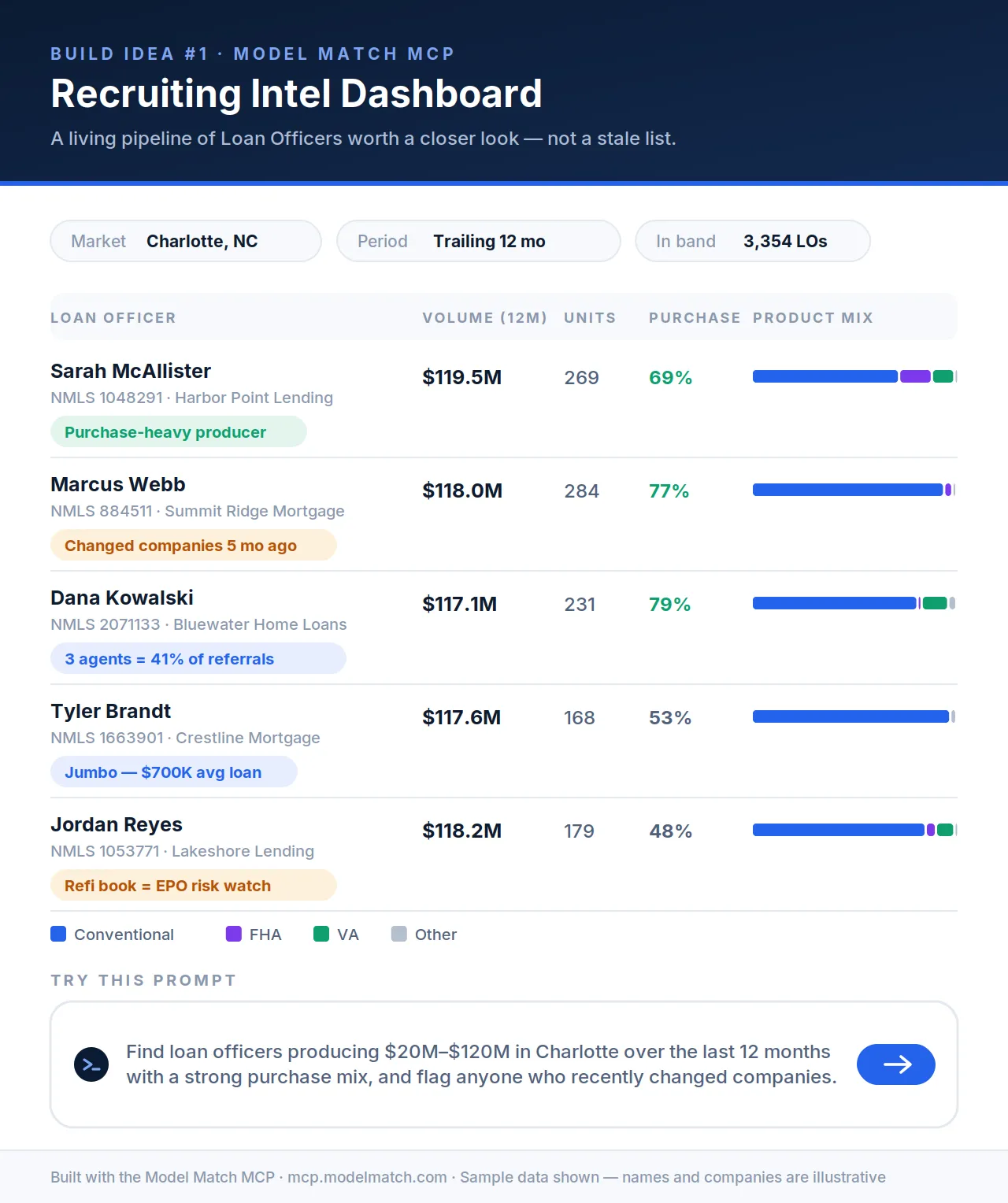1008x1203 pixels.
Task: Open the Period Trailing 12 mo filter
Action: [x=479, y=241]
